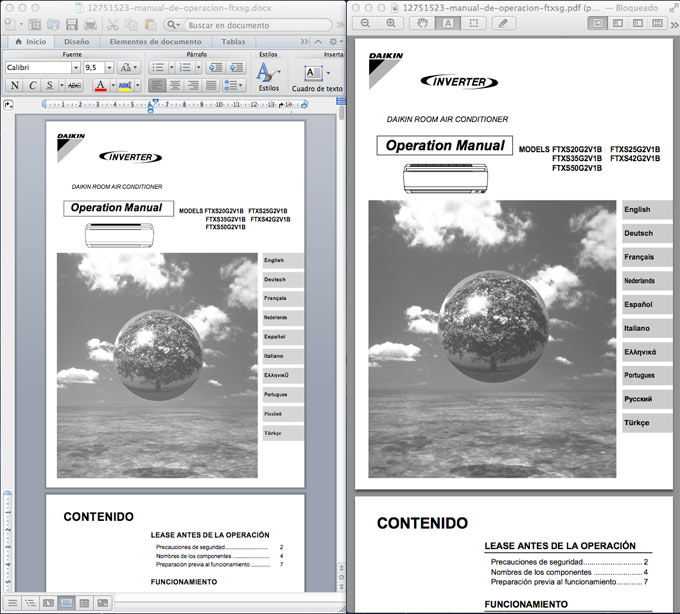Open the templates gallery icon in Word
The image size is (680, 614).
(35, 25)
